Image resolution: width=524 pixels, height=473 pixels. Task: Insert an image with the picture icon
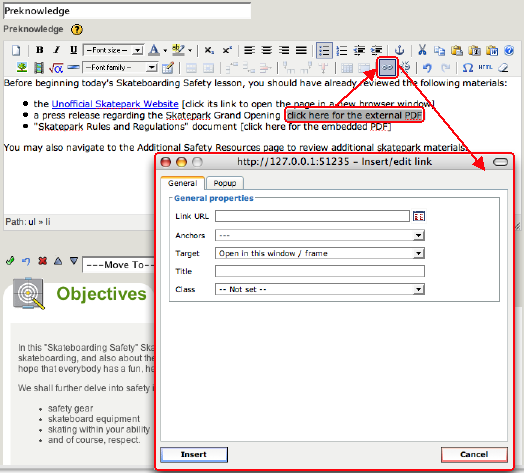click(22, 68)
